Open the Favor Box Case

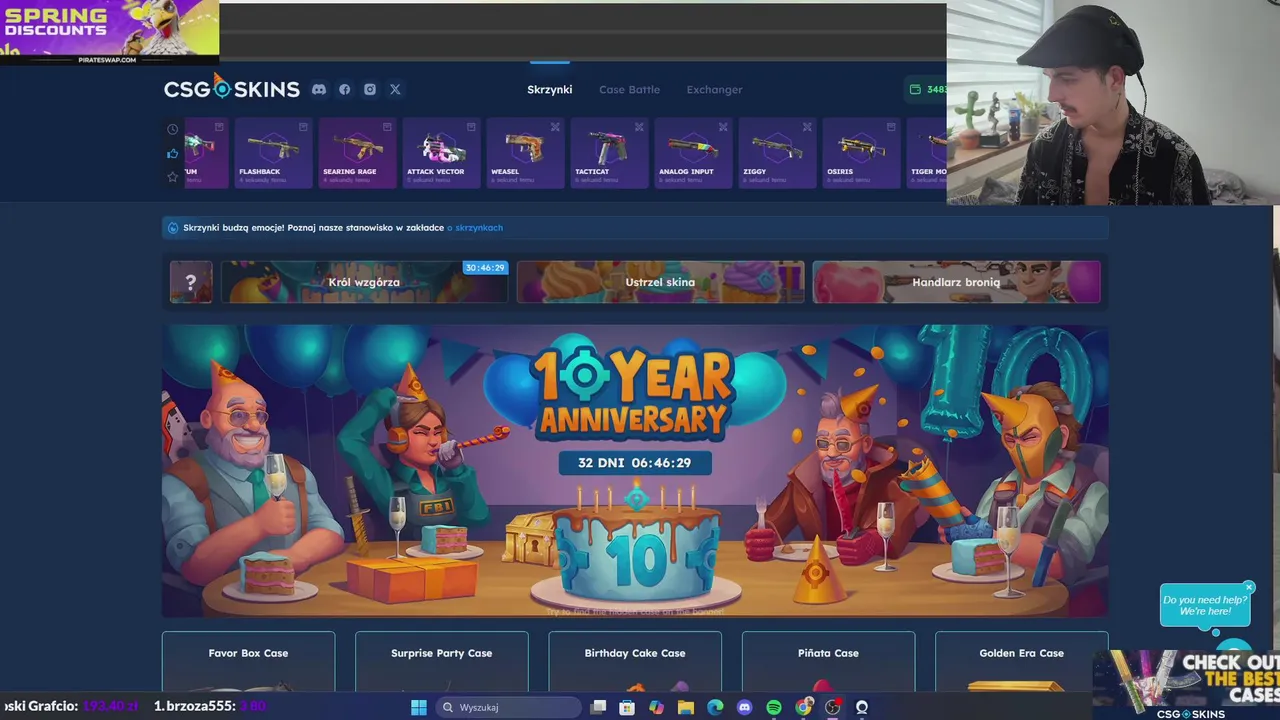click(x=248, y=661)
